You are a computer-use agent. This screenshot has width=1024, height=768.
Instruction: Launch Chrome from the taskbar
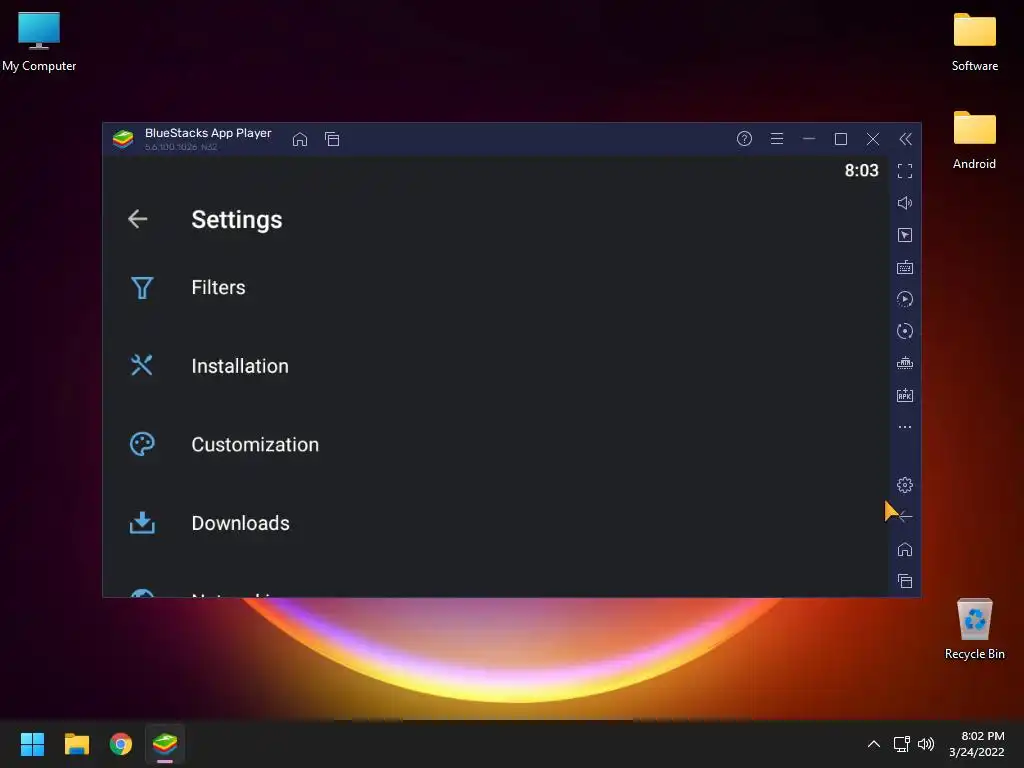(x=121, y=744)
